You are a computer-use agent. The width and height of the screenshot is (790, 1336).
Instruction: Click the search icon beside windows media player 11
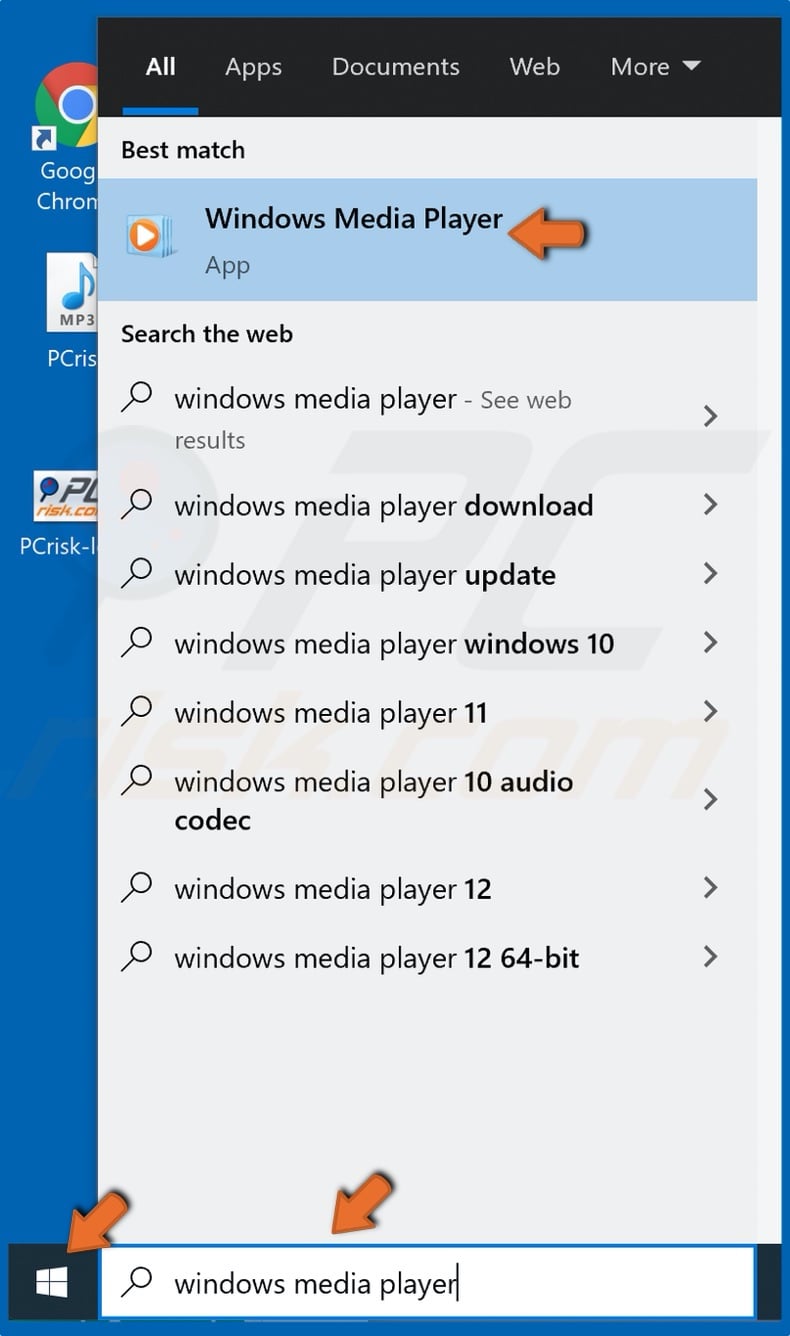tap(137, 712)
